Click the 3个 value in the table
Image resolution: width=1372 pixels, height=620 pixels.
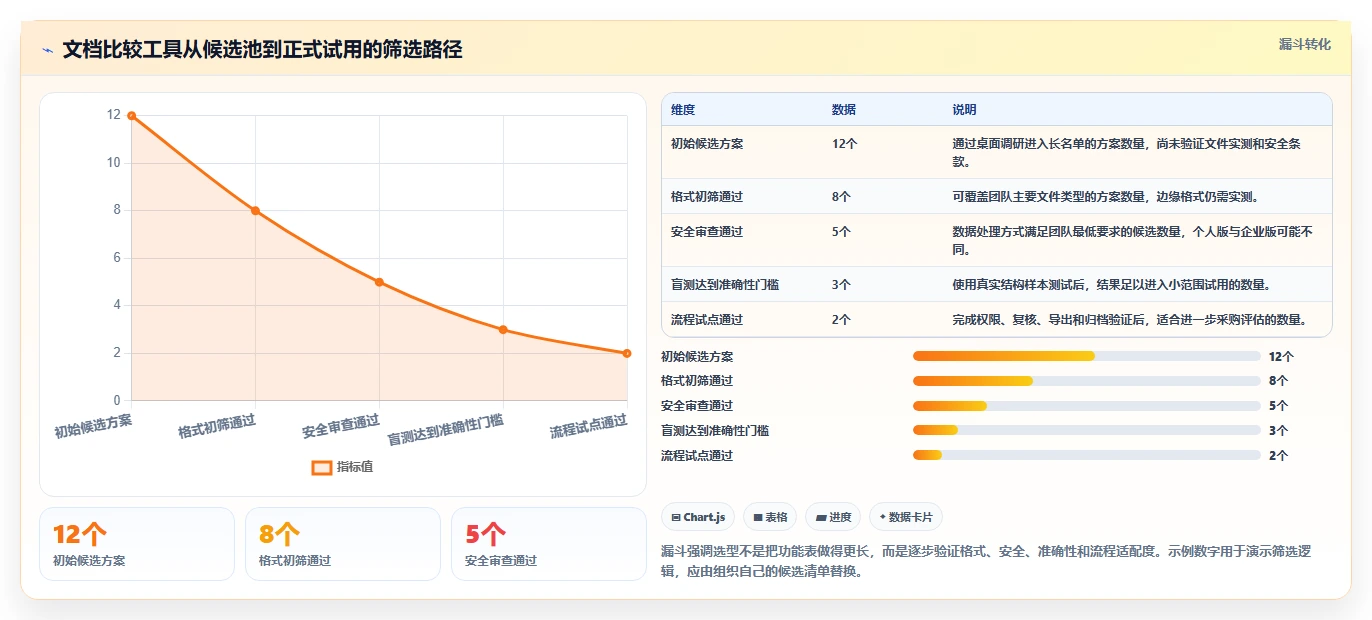[842, 285]
